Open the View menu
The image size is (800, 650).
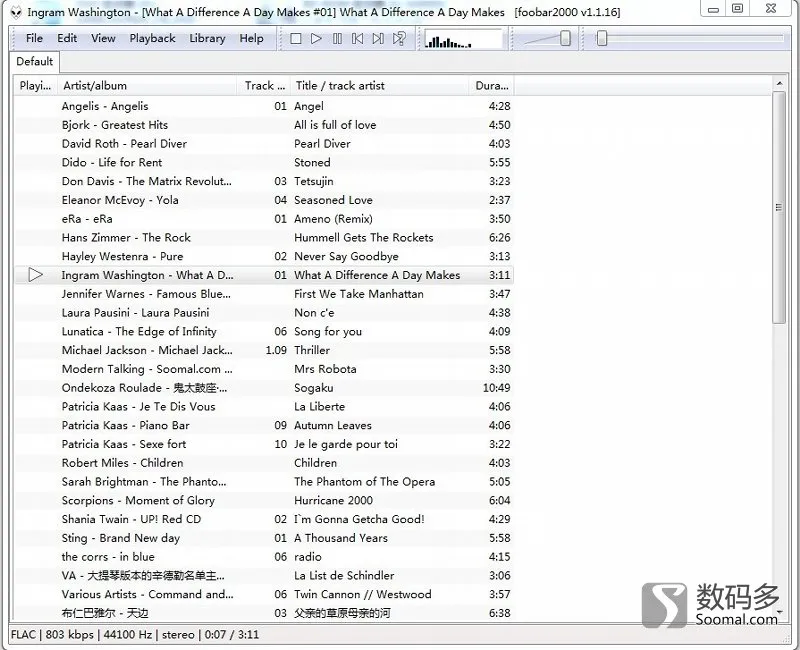(x=103, y=38)
